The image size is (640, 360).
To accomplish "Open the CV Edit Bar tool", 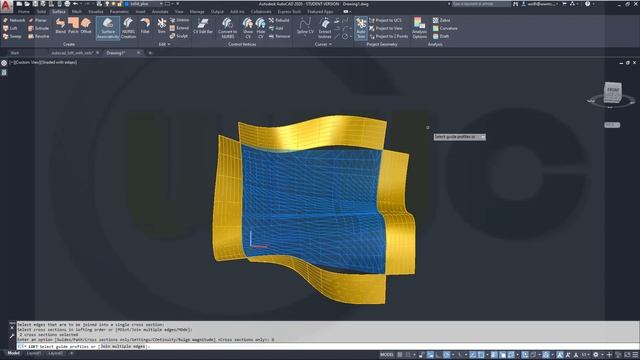I will pyautogui.click(x=203, y=26).
